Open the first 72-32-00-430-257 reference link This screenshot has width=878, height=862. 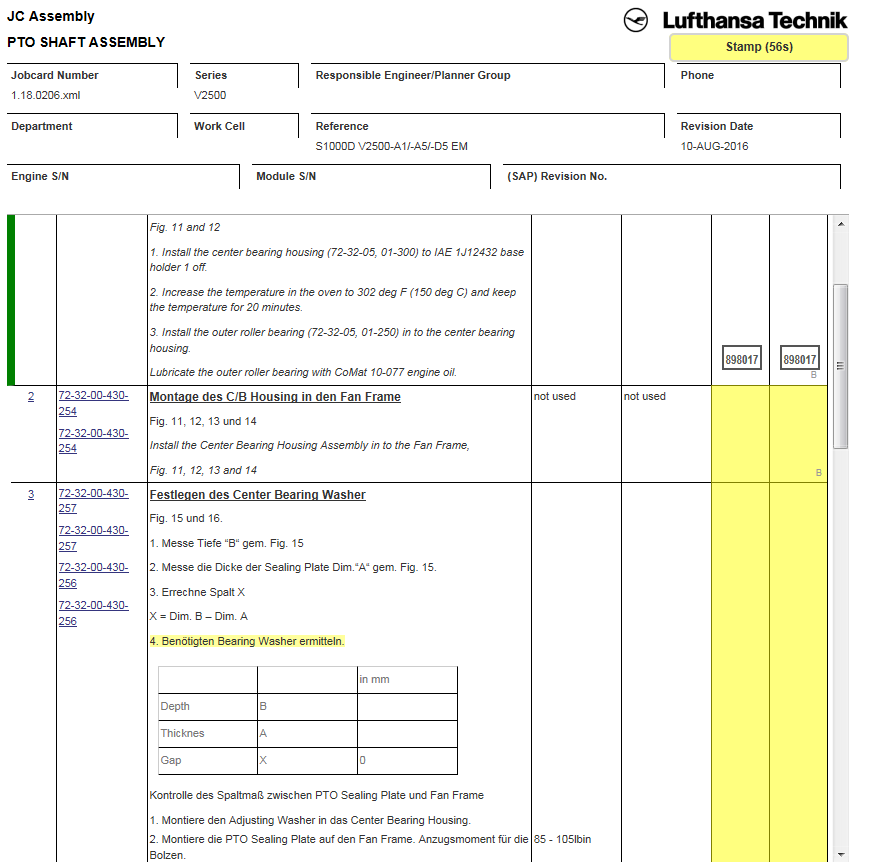pos(93,501)
